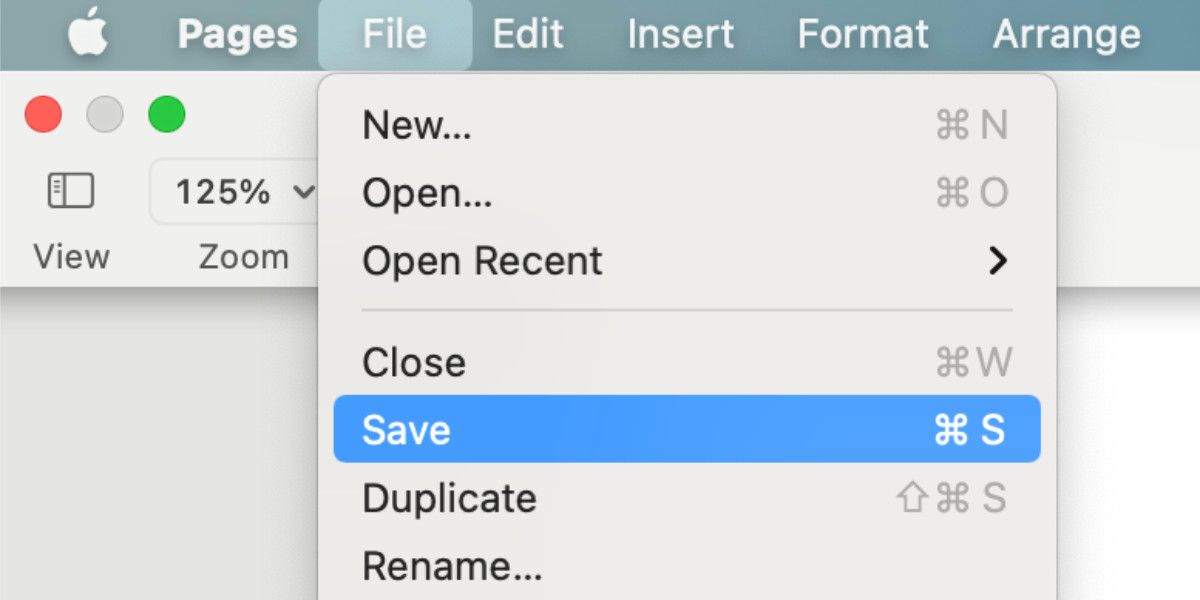Choose New... from the File menu

point(687,125)
